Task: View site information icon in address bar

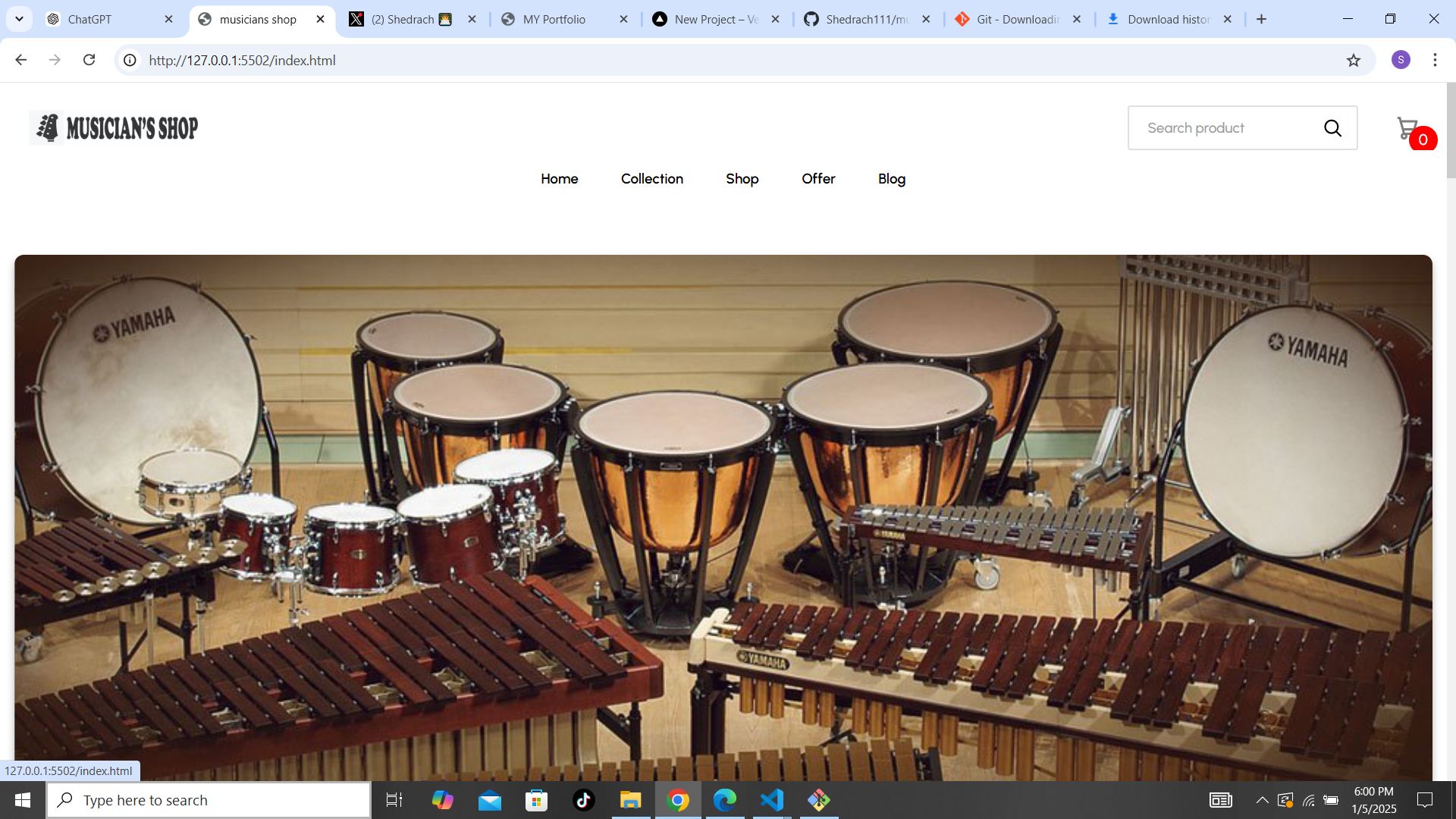Action: (130, 60)
